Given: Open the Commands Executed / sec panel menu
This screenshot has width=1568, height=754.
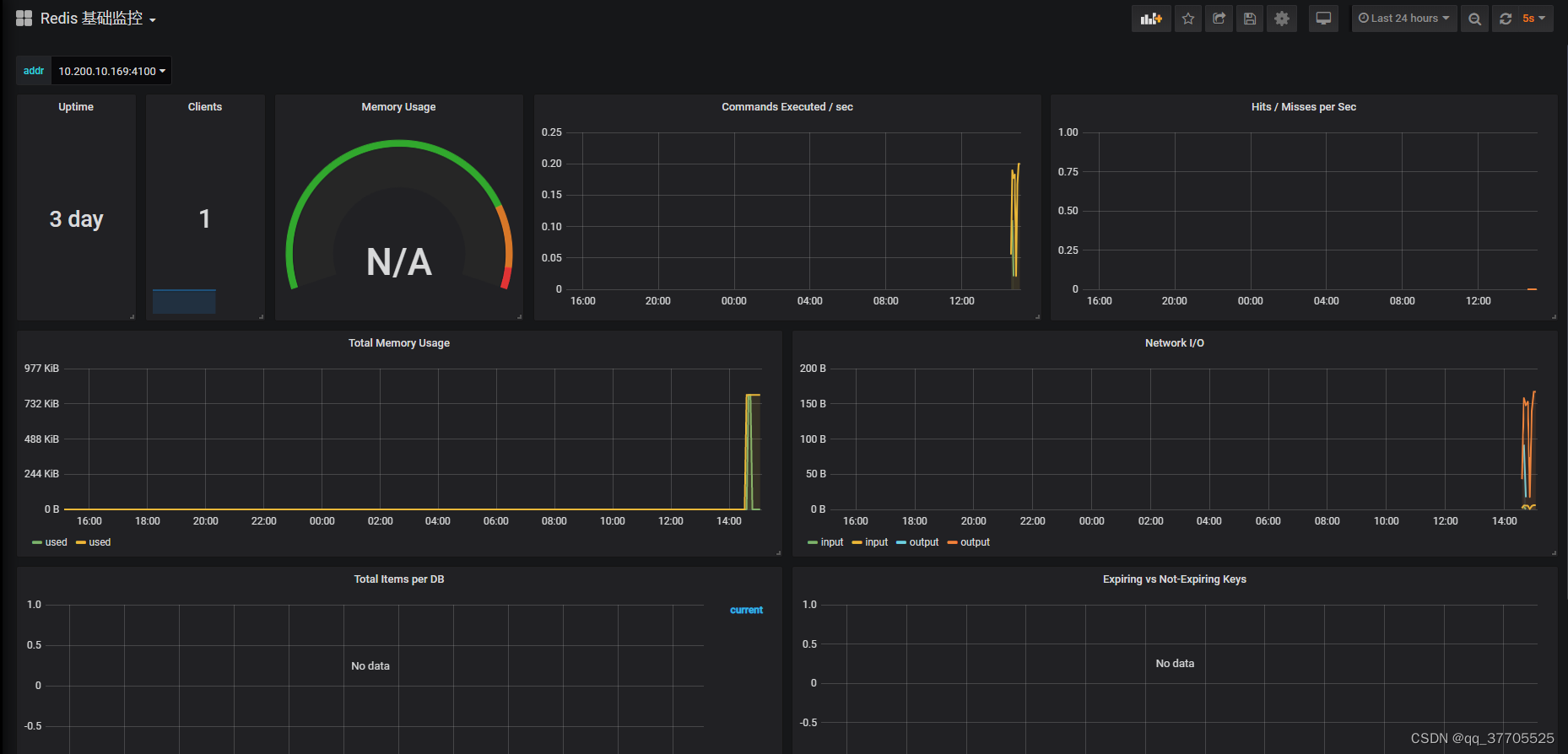Looking at the screenshot, I should tap(787, 107).
